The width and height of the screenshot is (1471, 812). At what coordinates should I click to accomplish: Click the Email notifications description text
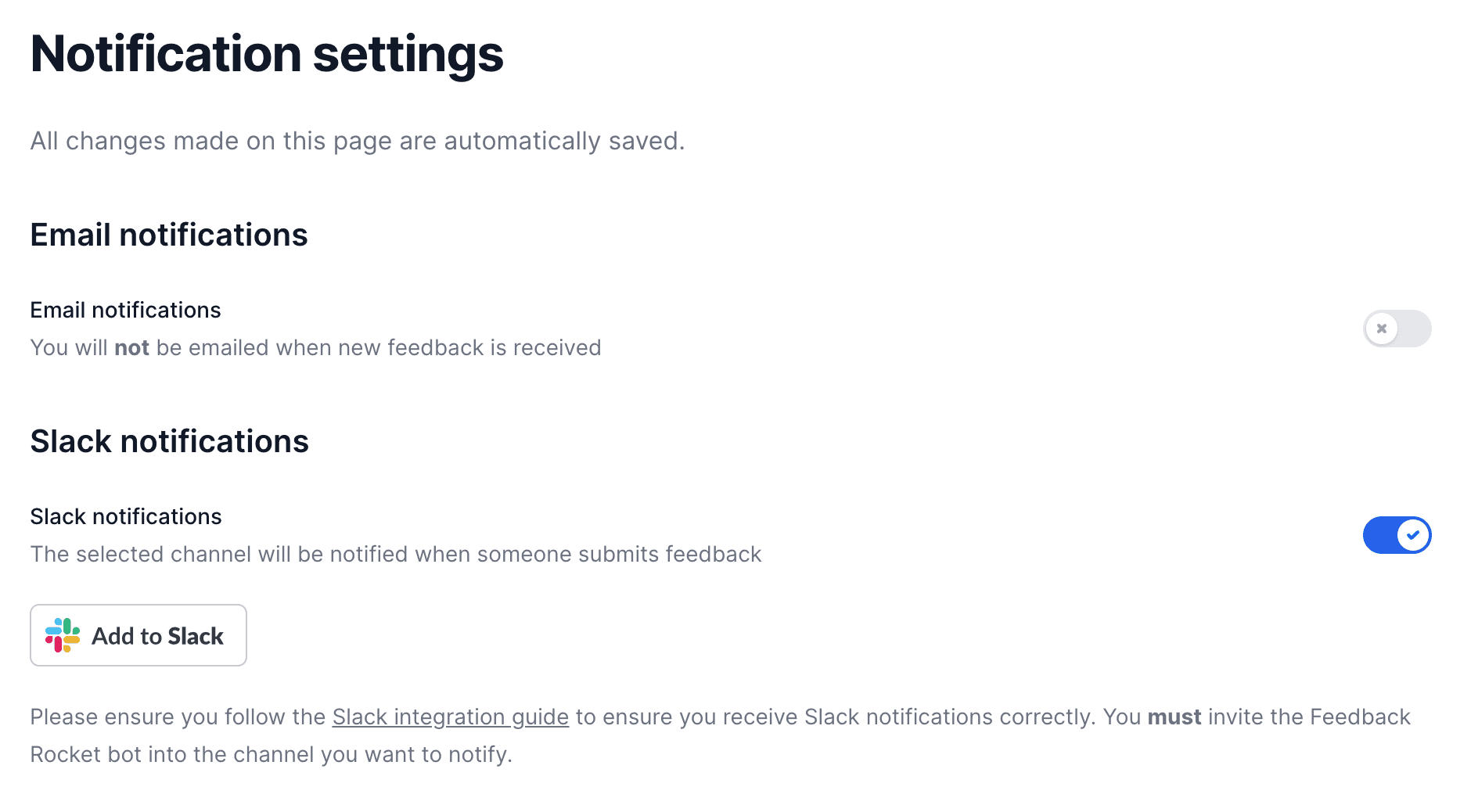[315, 347]
